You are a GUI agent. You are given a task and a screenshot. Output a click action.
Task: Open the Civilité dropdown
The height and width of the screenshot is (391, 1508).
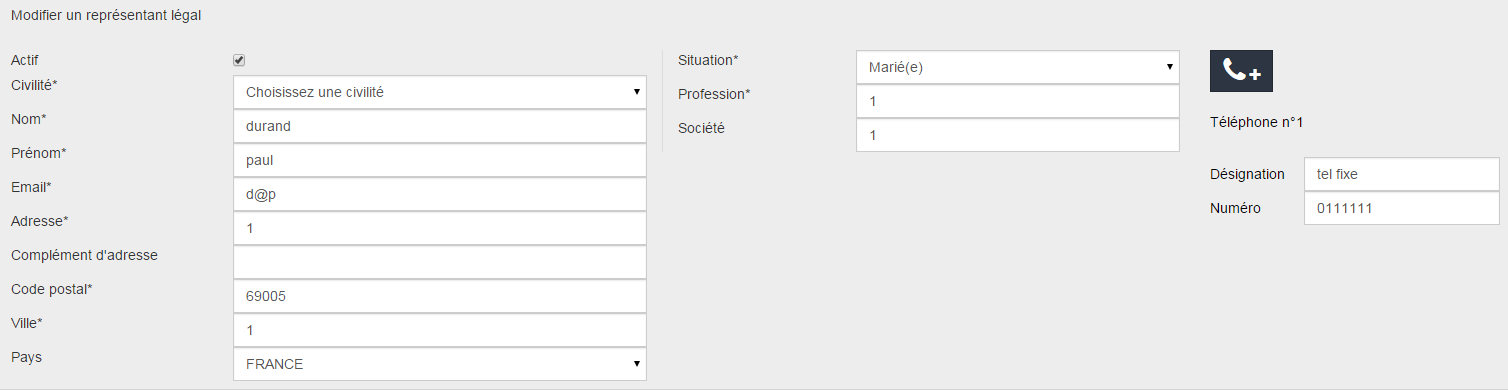(440, 92)
